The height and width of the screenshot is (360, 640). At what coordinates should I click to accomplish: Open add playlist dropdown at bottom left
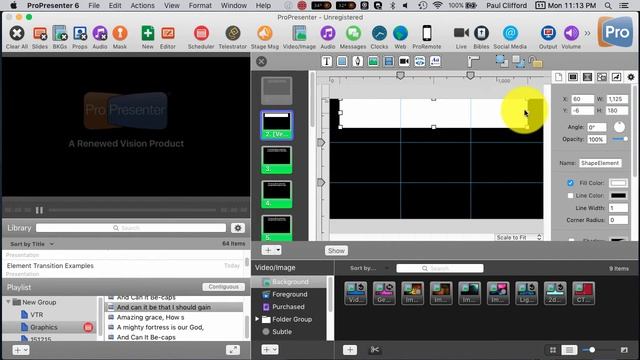click(20, 350)
